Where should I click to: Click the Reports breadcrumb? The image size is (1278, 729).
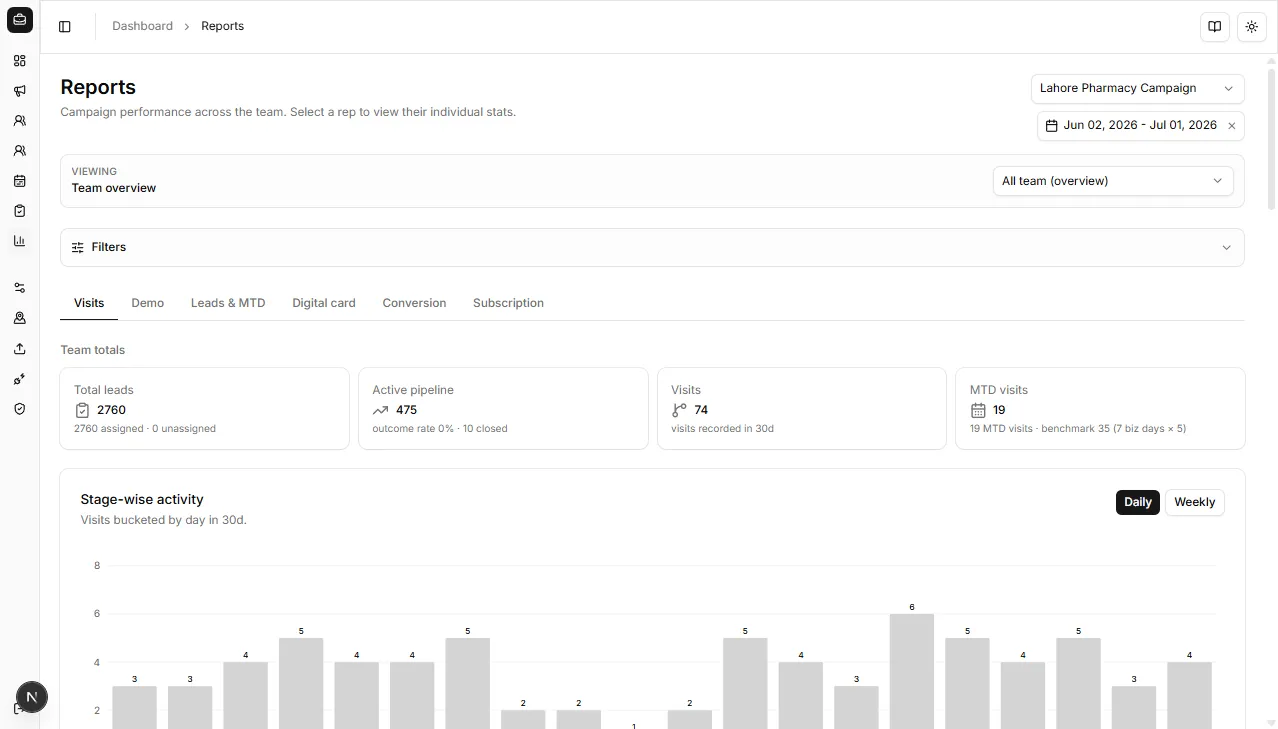point(222,26)
